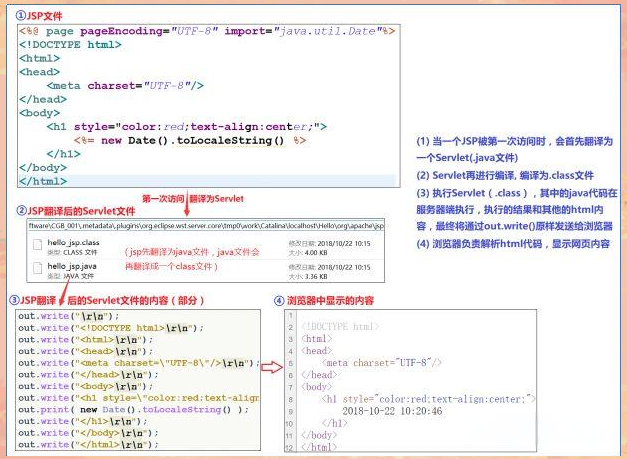Click the Explorer address path bar
Image resolution: width=627 pixels, height=459 pixels.
click(206, 226)
